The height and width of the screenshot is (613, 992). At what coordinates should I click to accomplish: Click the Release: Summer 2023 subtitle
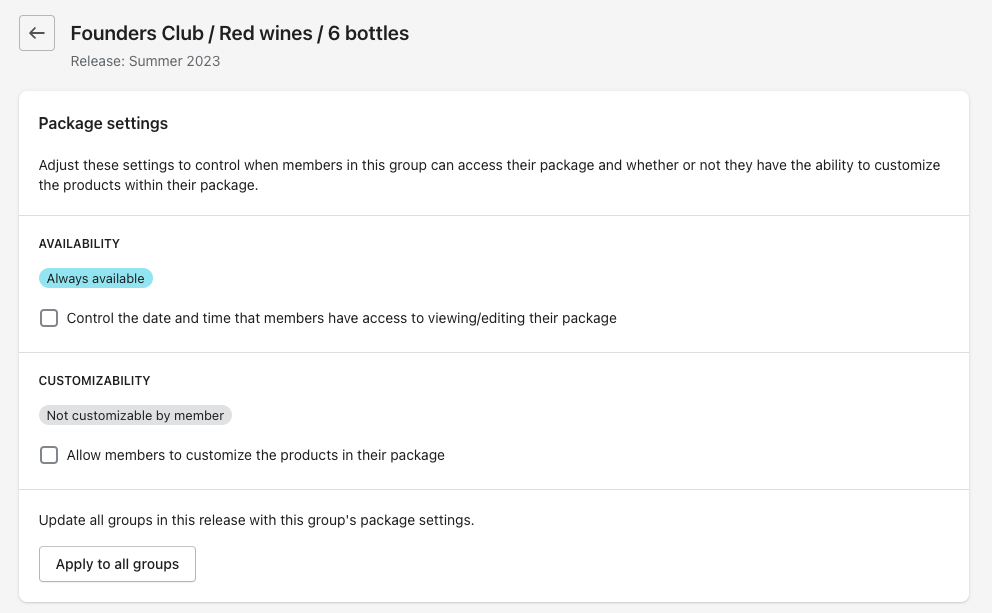point(145,61)
